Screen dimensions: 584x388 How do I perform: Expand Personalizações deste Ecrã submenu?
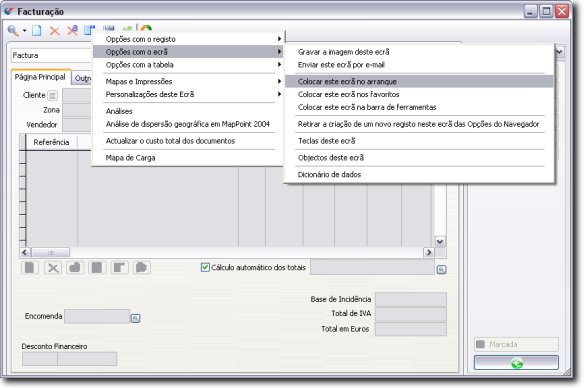pyautogui.click(x=188, y=94)
